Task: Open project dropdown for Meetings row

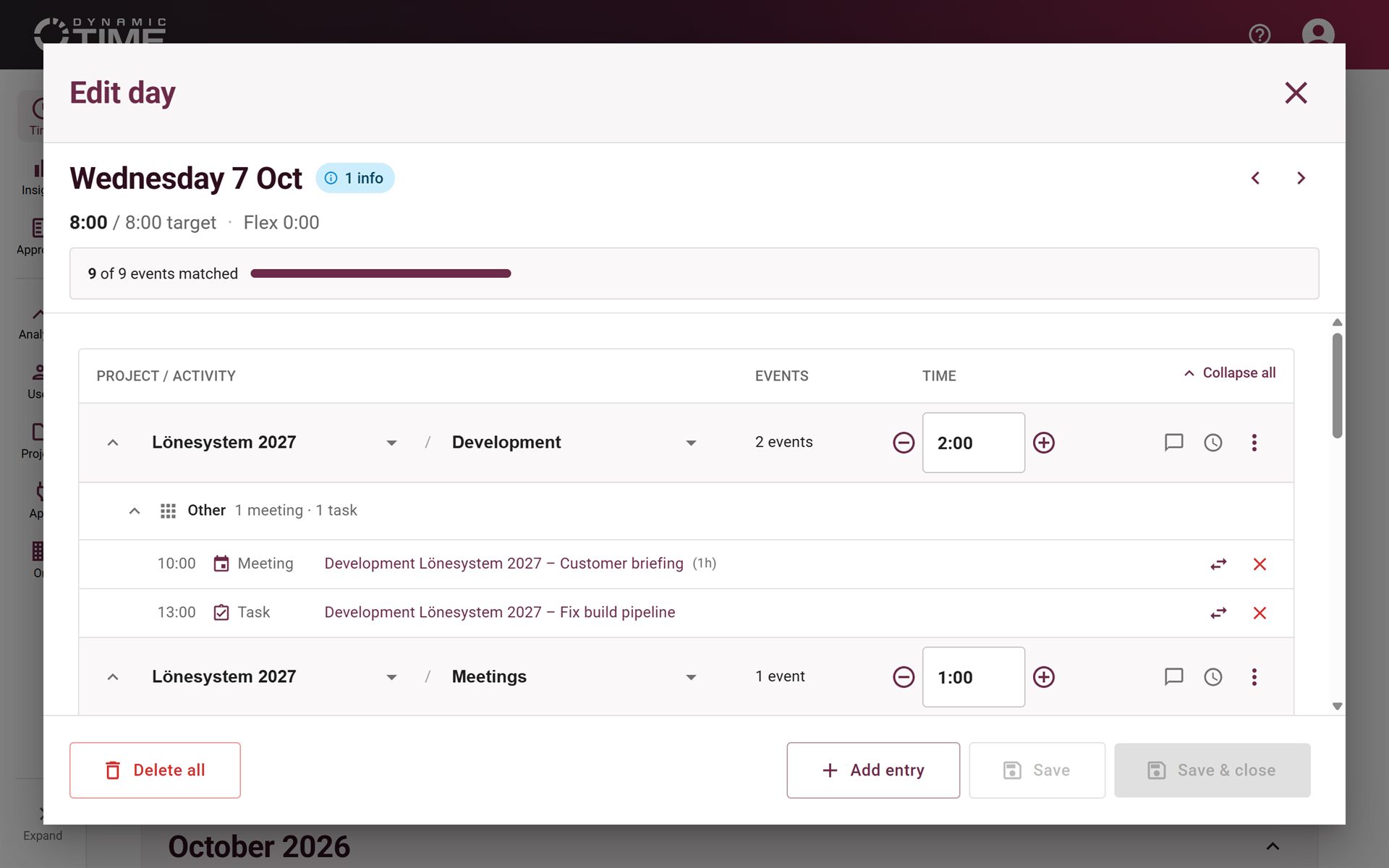Action: 391,677
